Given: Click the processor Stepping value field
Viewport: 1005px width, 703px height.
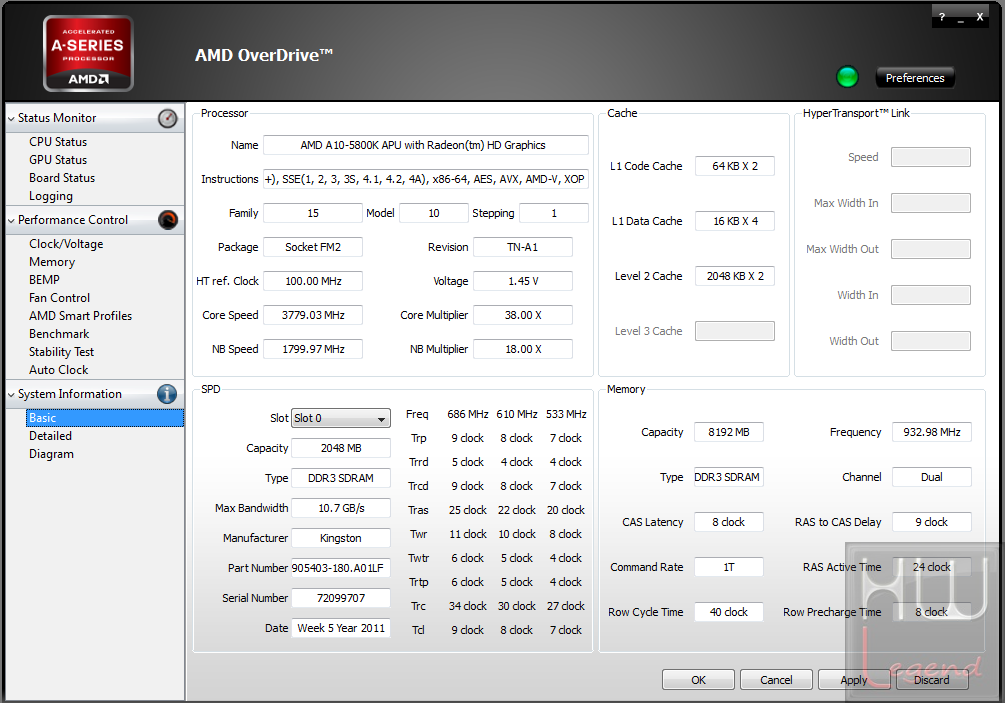Looking at the screenshot, I should pos(554,213).
